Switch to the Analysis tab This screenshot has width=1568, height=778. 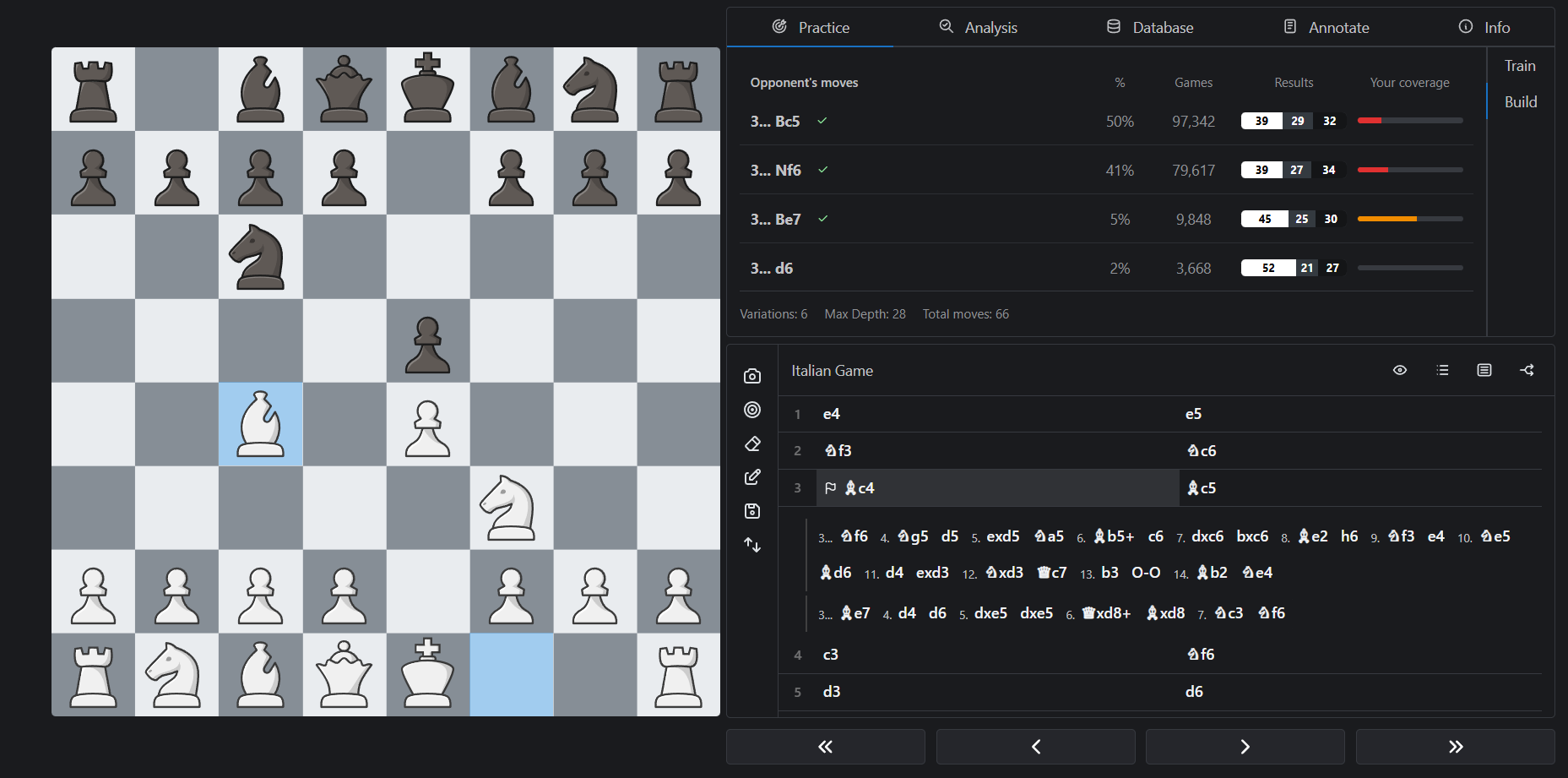coord(978,27)
